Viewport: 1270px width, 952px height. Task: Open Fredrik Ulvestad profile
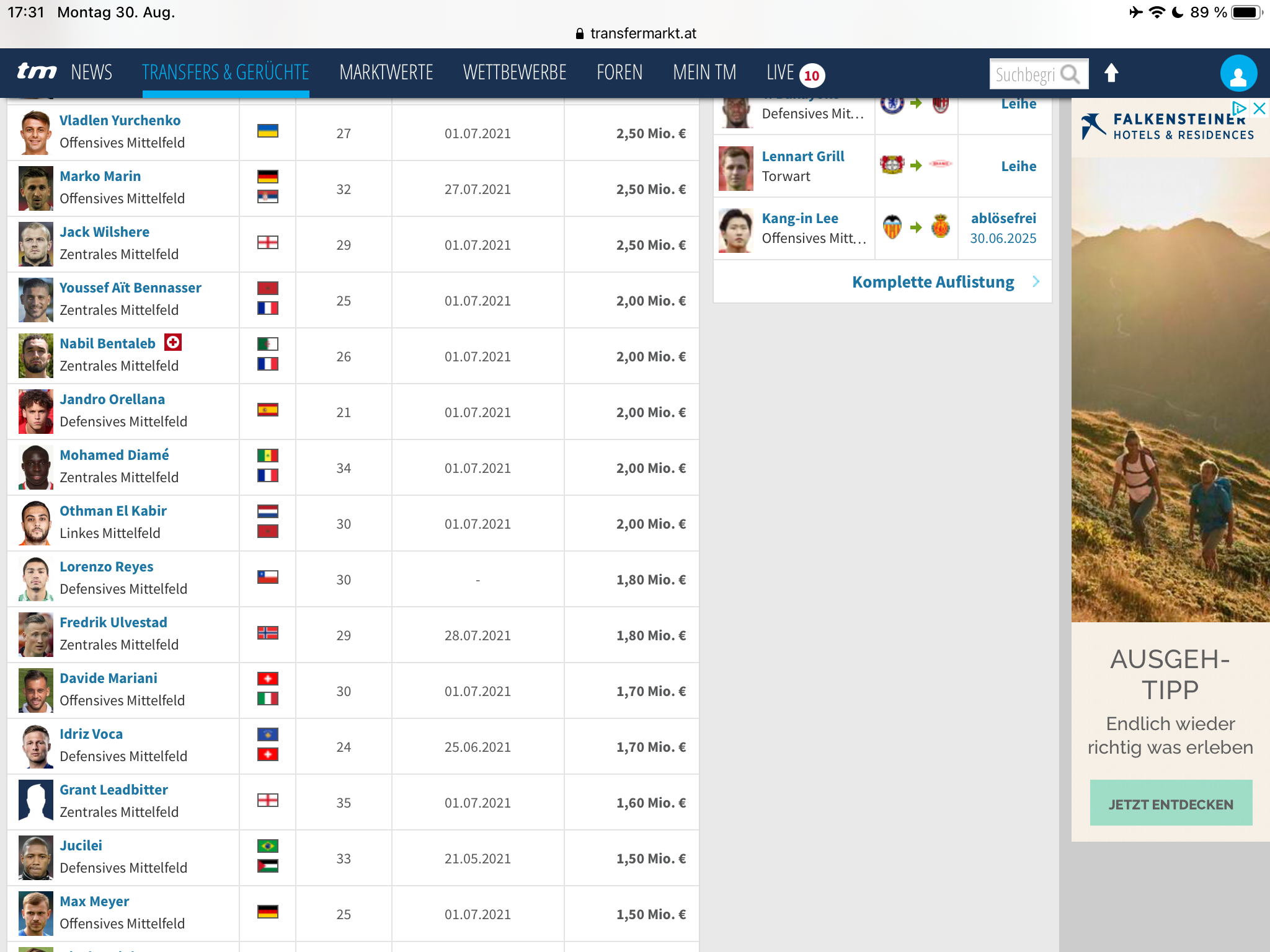(x=113, y=622)
